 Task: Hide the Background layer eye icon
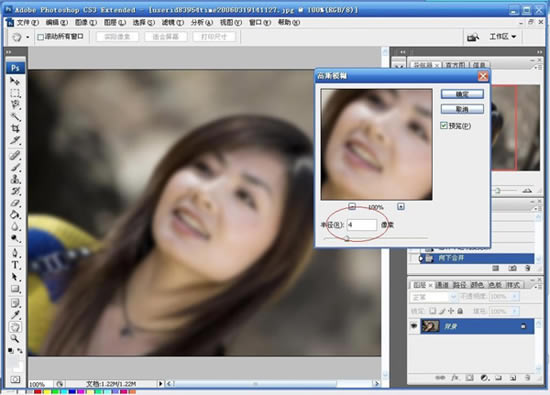(414, 326)
